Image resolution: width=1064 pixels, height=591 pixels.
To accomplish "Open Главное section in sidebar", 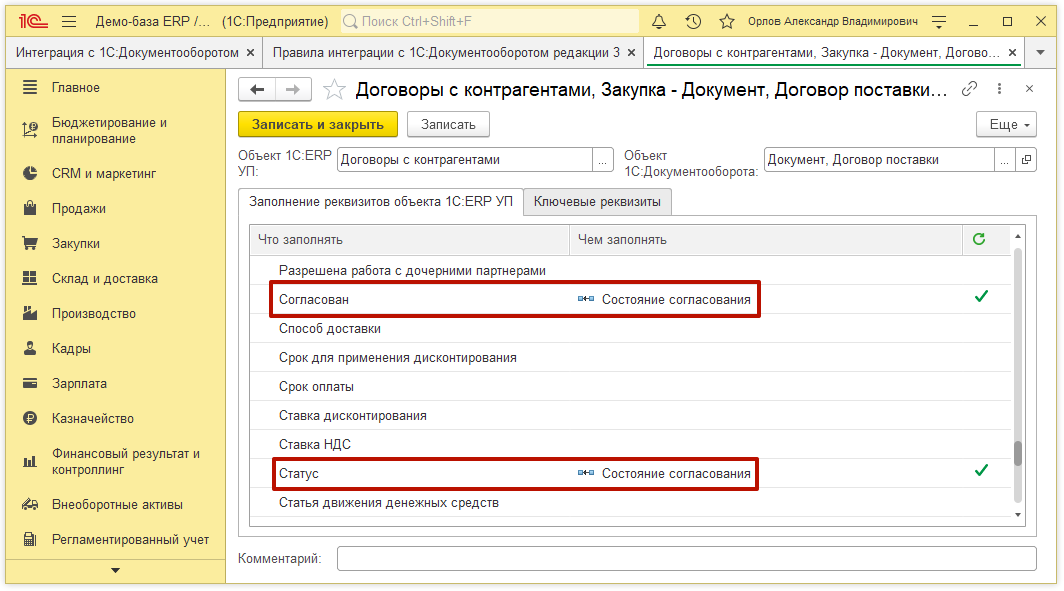I will point(75,88).
